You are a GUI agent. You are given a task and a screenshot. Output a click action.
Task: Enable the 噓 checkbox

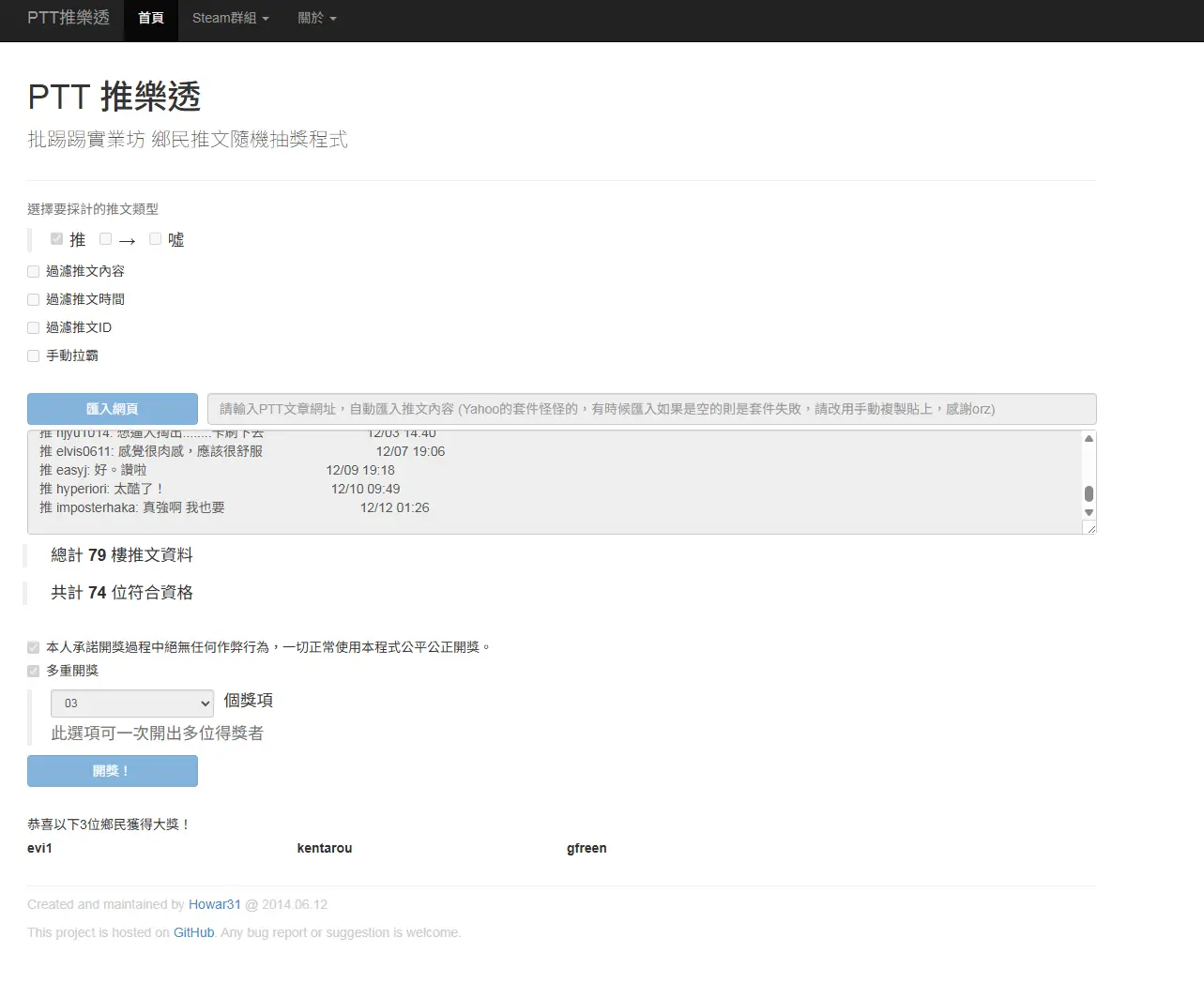pyautogui.click(x=156, y=239)
